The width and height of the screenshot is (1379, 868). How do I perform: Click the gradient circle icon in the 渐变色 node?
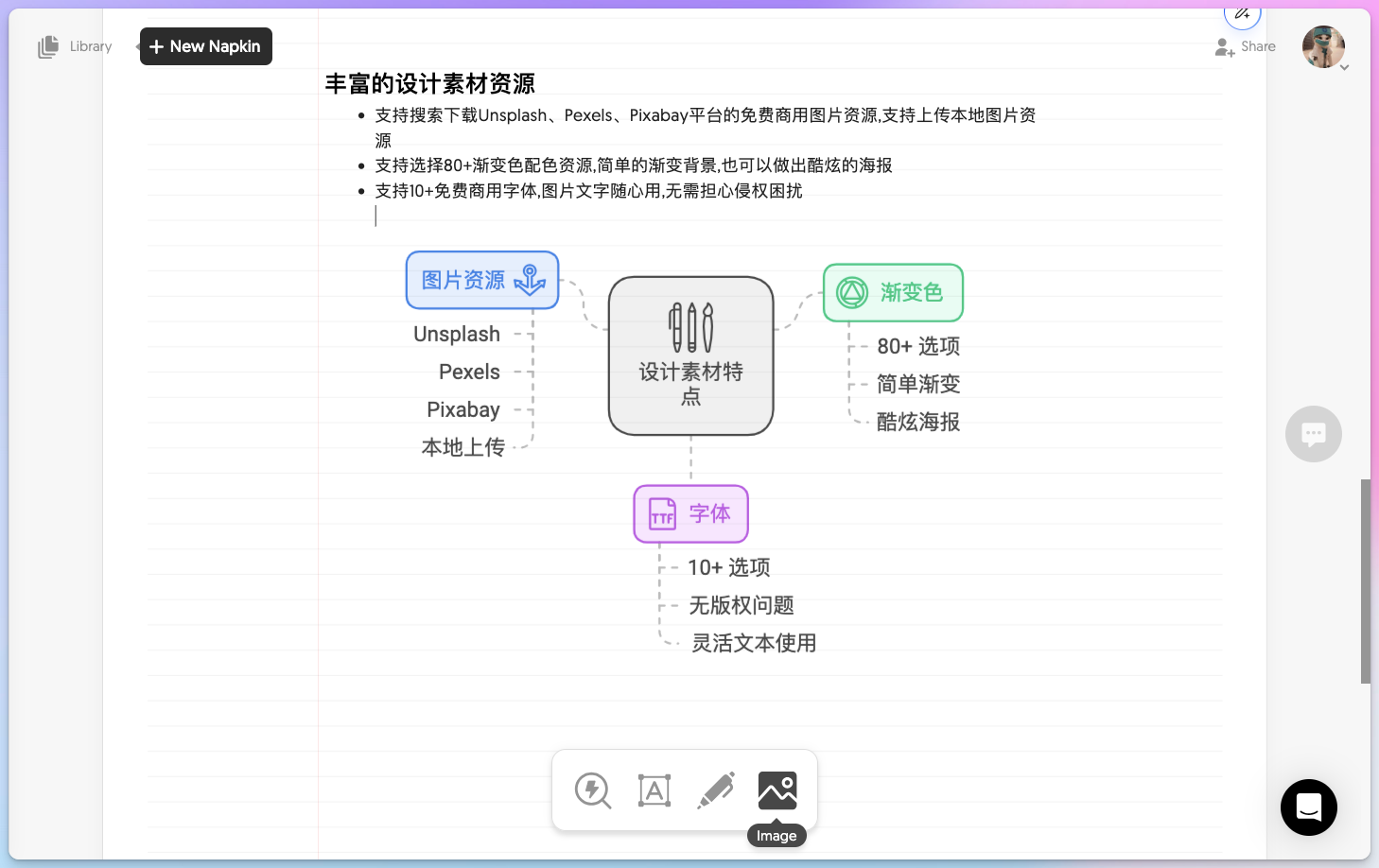(x=851, y=293)
